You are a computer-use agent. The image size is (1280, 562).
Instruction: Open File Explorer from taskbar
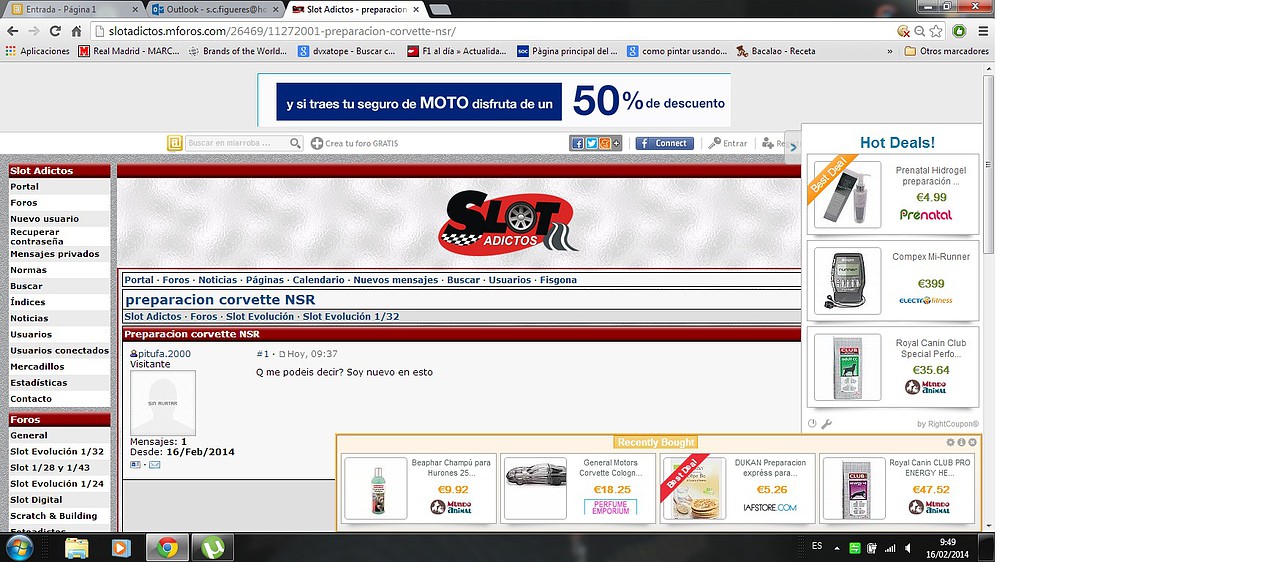coord(76,547)
